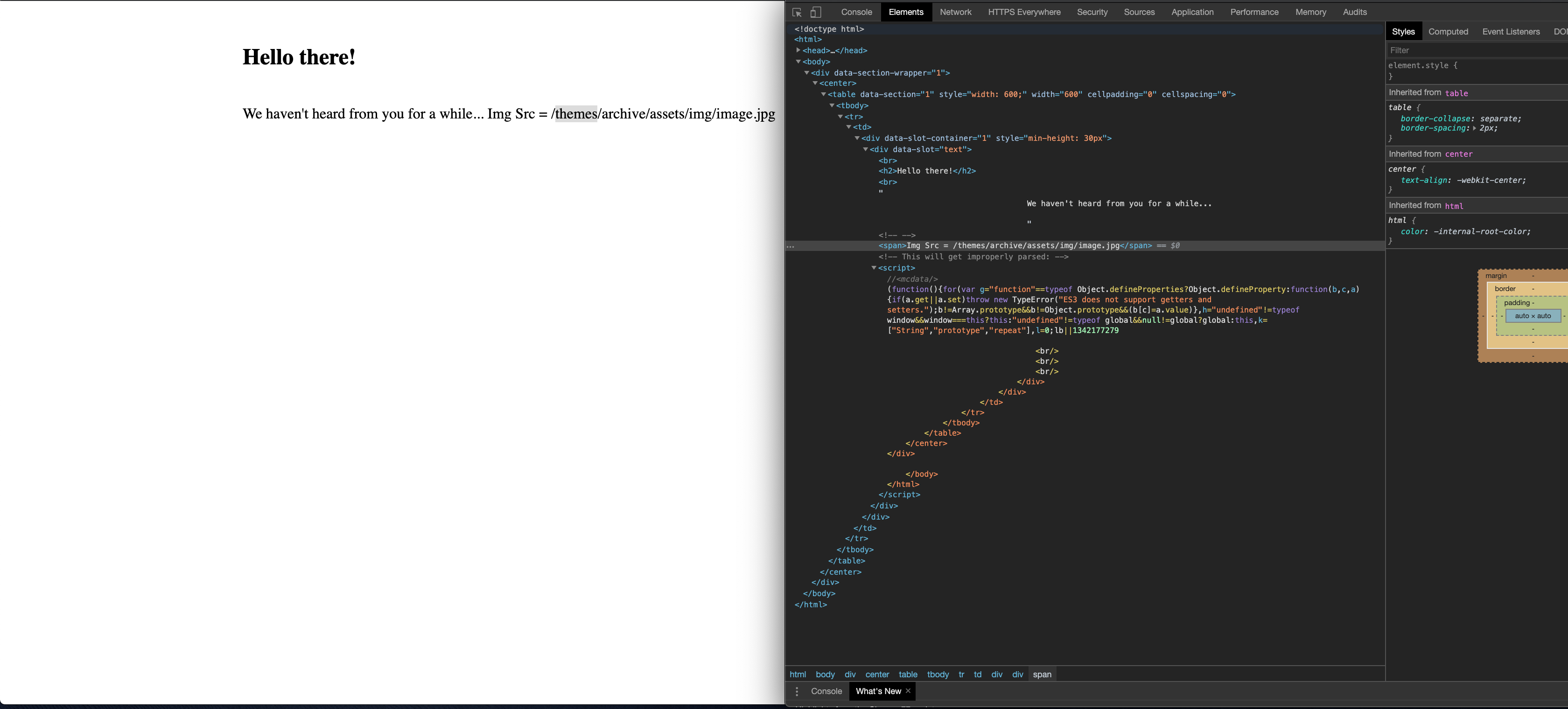This screenshot has width=1568, height=709.
Task: Open the HTTPS Everywhere tab
Action: (1024, 12)
